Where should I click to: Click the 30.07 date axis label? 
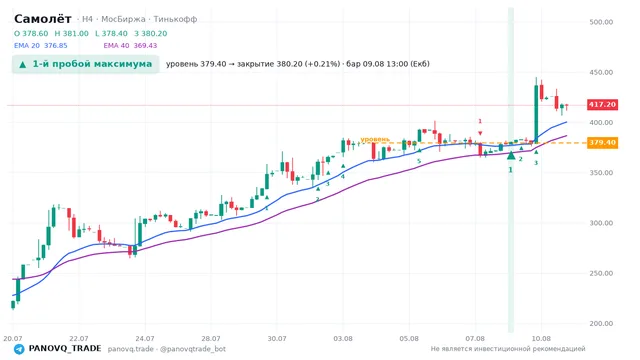277,338
